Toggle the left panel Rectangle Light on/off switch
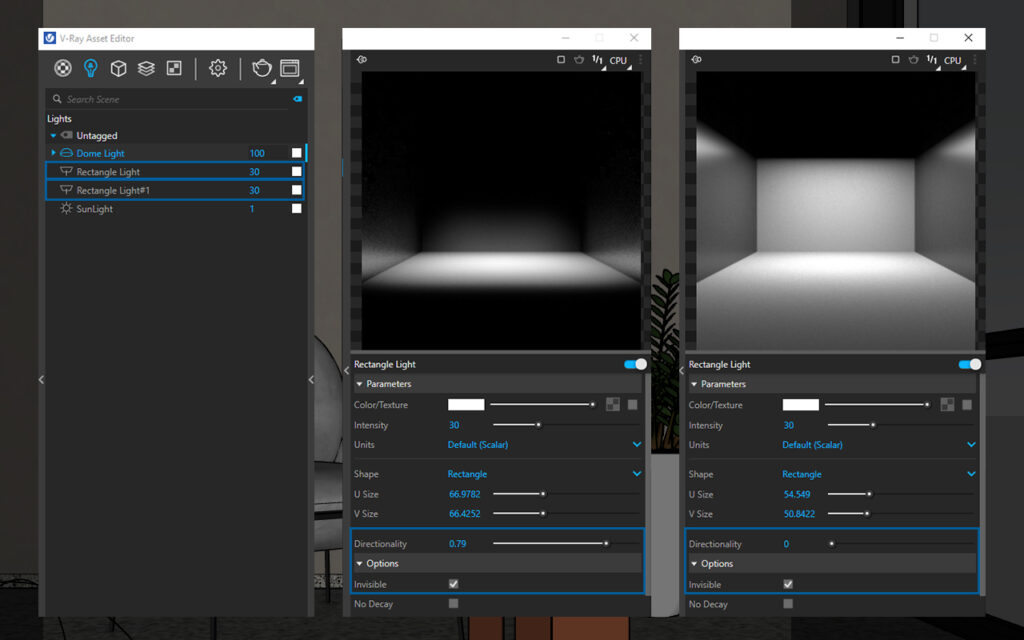 coord(634,364)
